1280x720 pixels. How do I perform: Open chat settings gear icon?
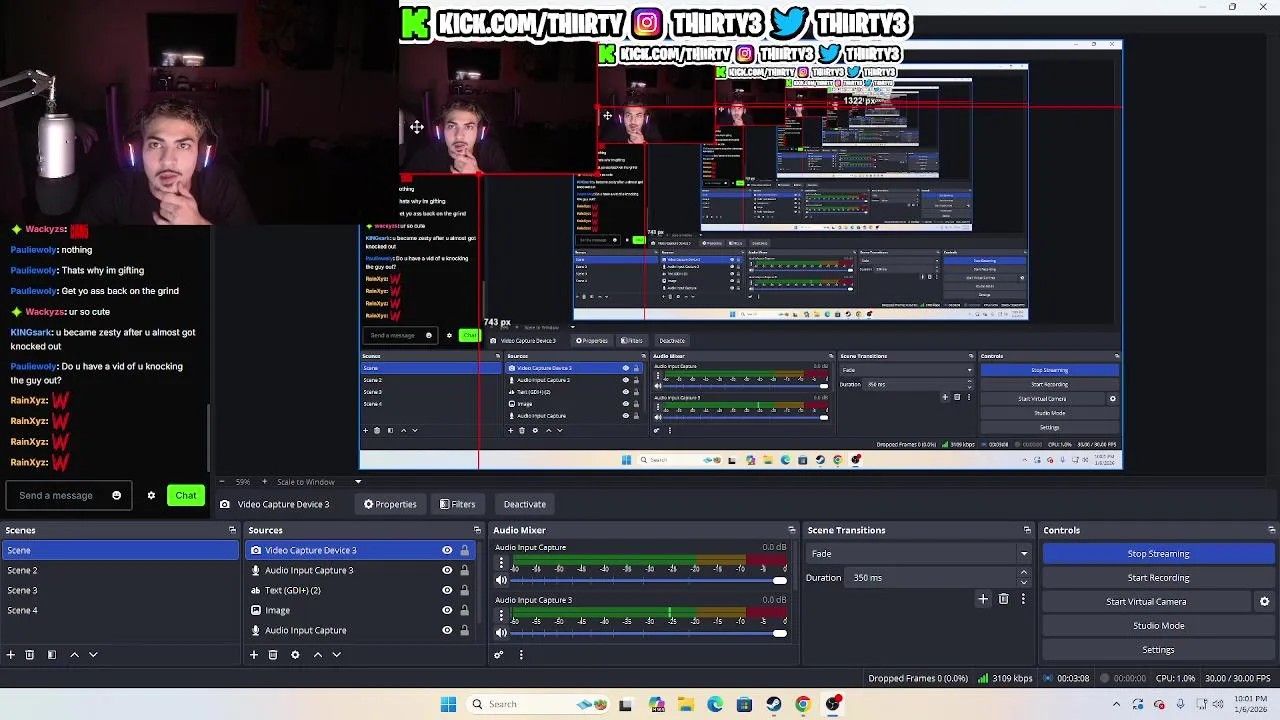151,495
